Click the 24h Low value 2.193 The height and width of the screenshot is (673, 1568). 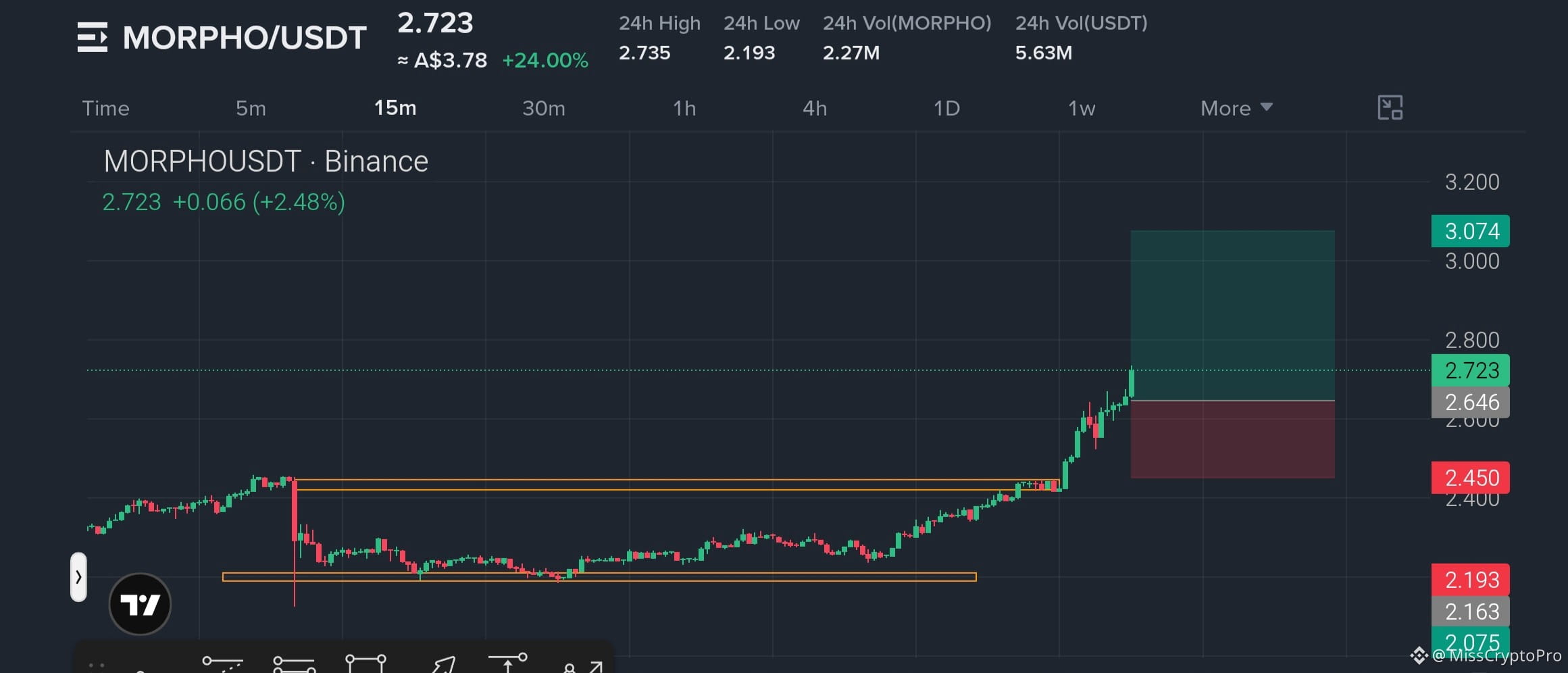tap(749, 53)
